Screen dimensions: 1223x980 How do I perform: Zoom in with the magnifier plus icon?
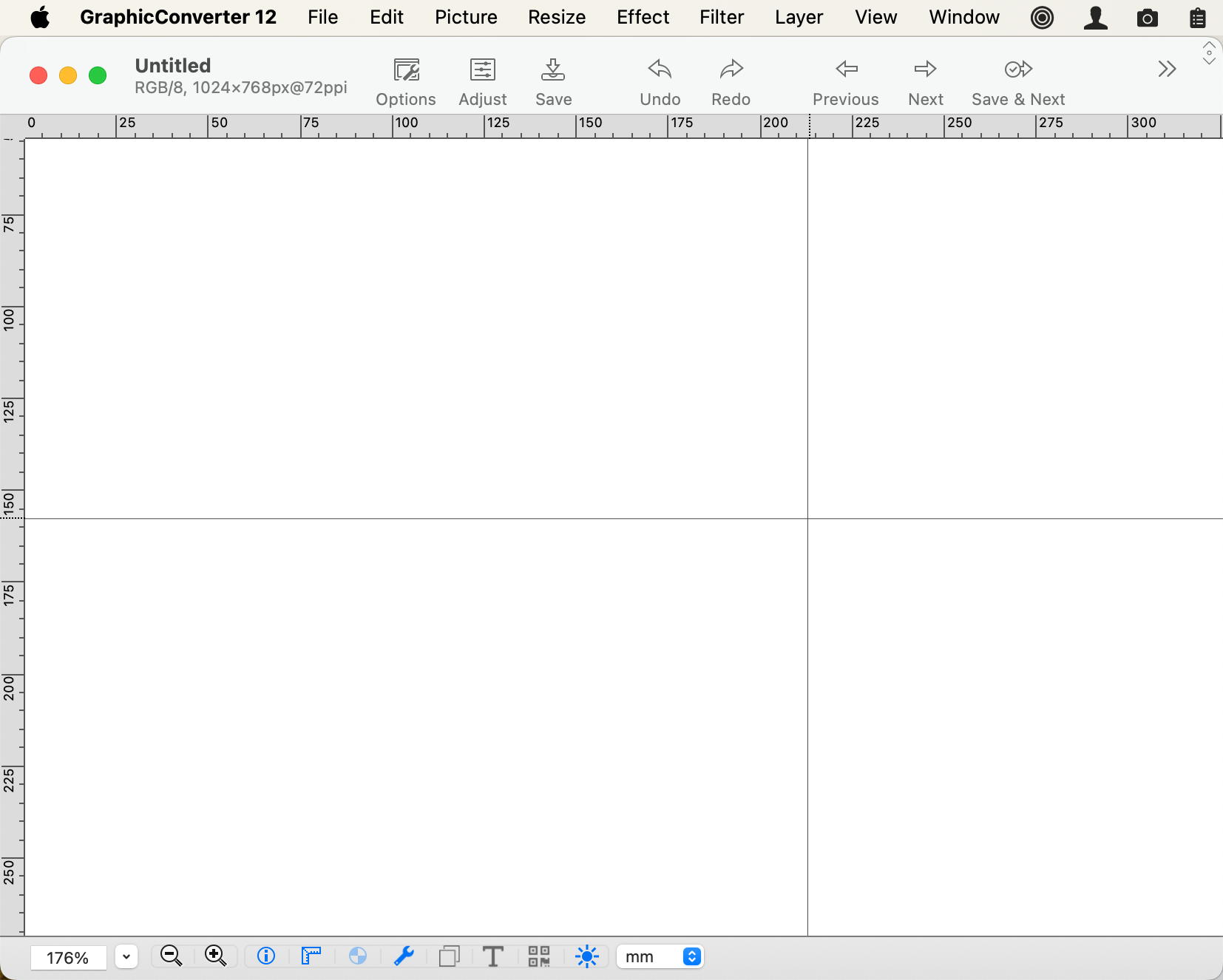[x=216, y=956]
